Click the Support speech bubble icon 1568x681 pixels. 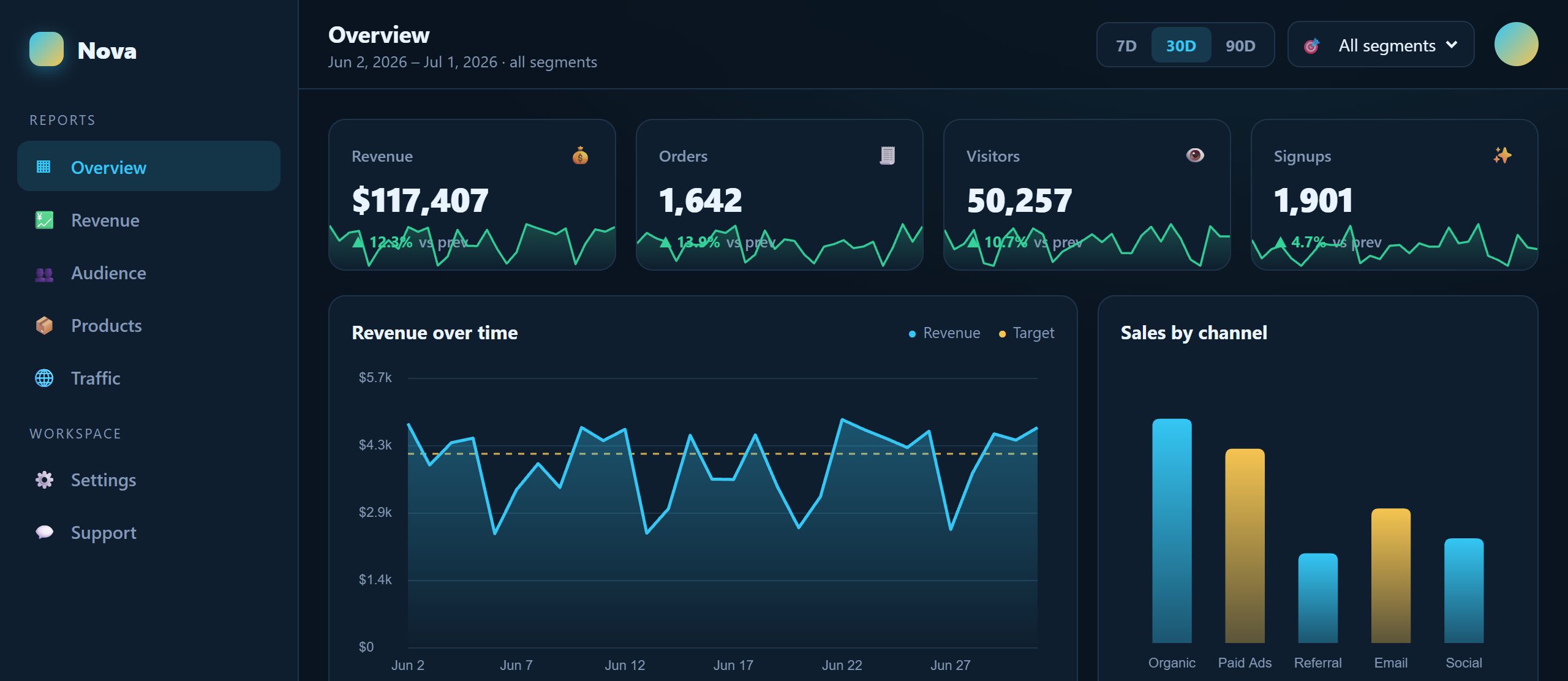point(44,532)
